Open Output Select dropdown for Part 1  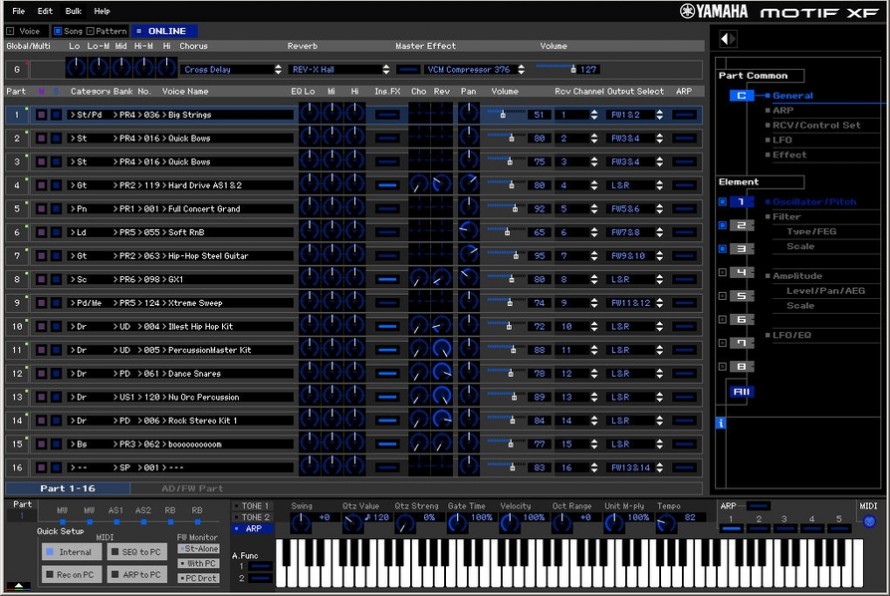(635, 115)
